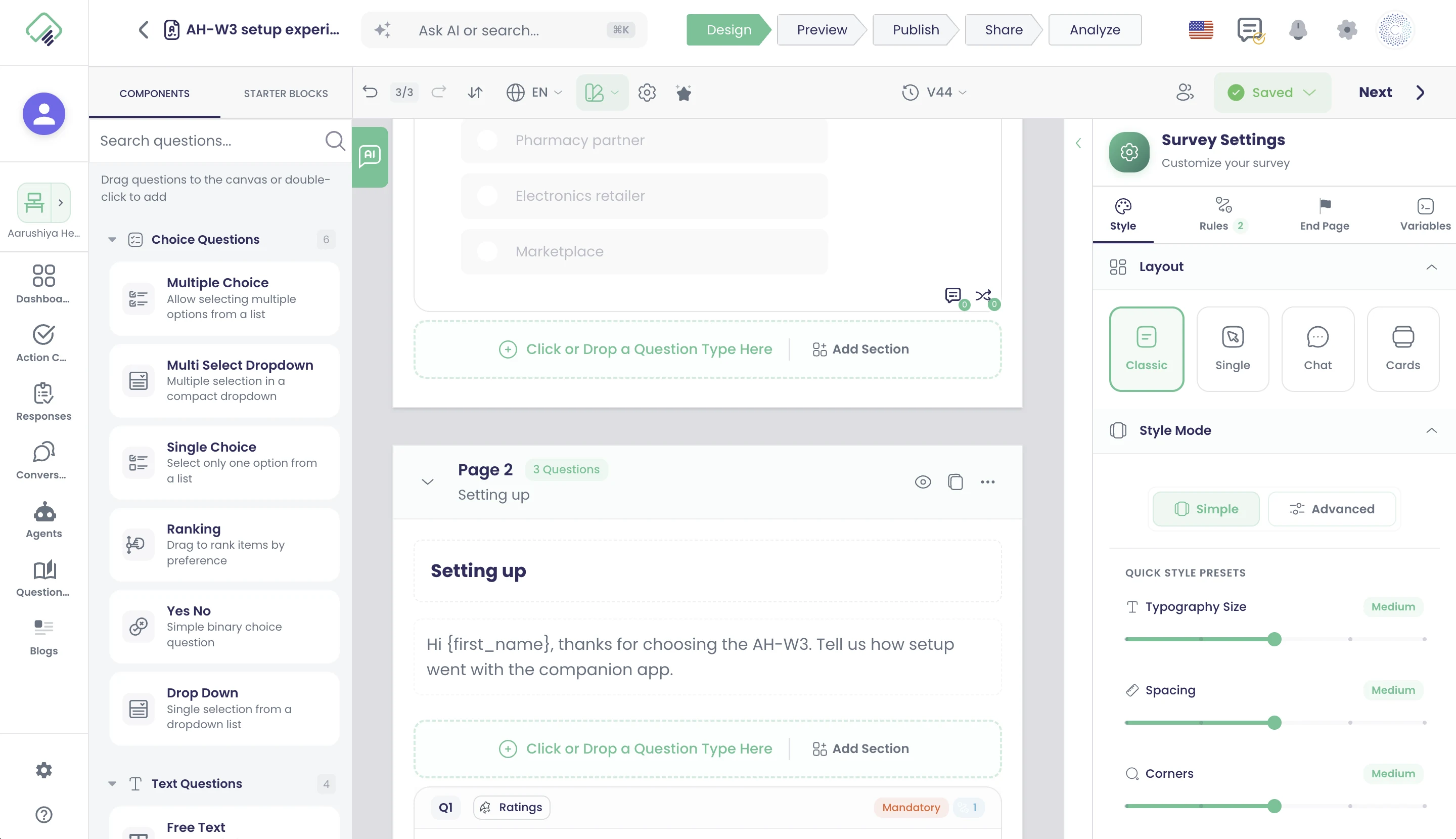1456x839 pixels.
Task: Collapse the Layout section
Action: click(x=1431, y=267)
